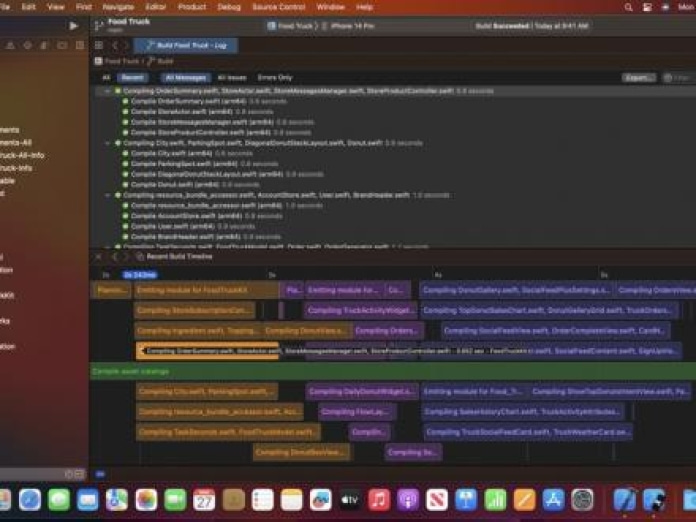Open Control Center in the menu bar

click(x=647, y=7)
